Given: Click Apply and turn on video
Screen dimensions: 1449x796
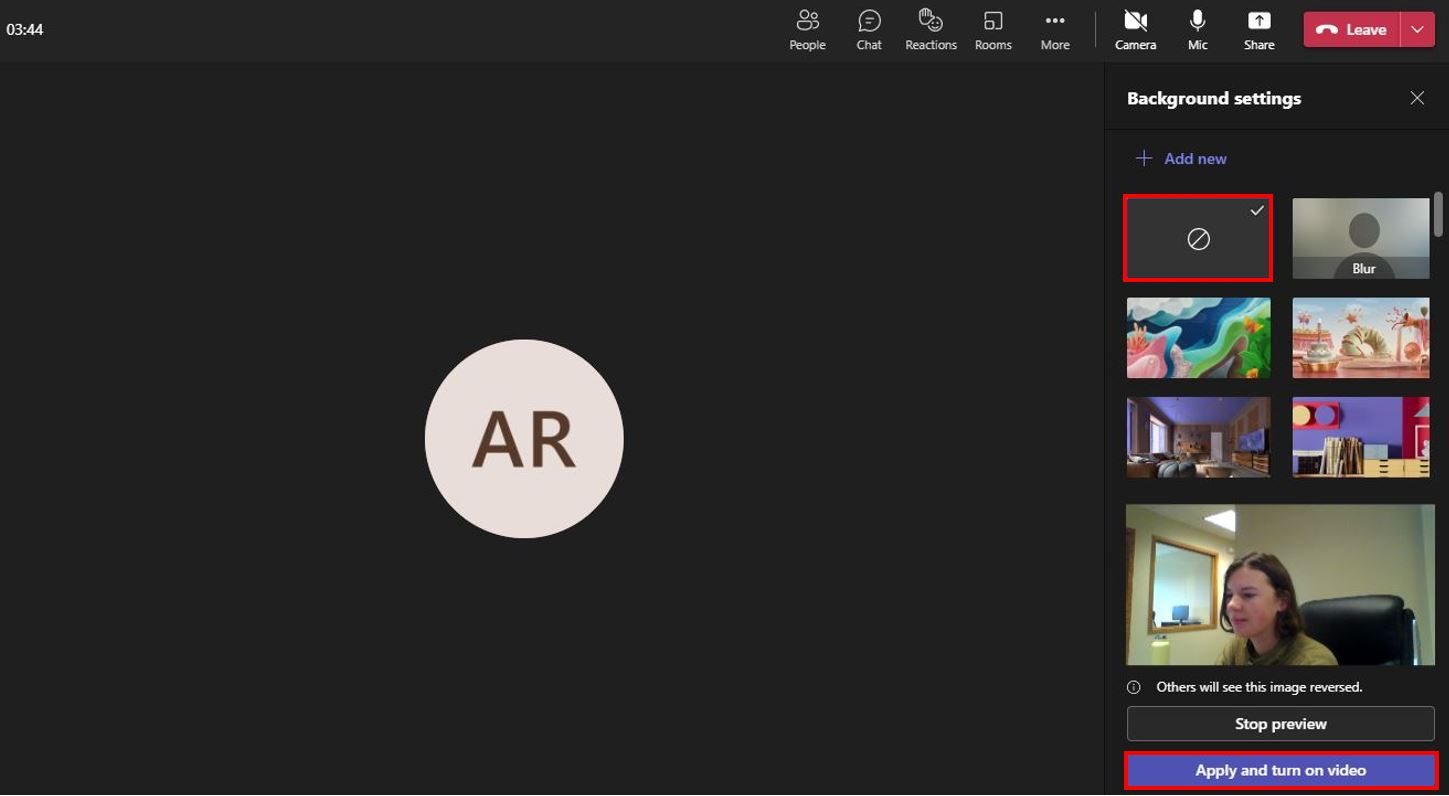Looking at the screenshot, I should (x=1280, y=770).
